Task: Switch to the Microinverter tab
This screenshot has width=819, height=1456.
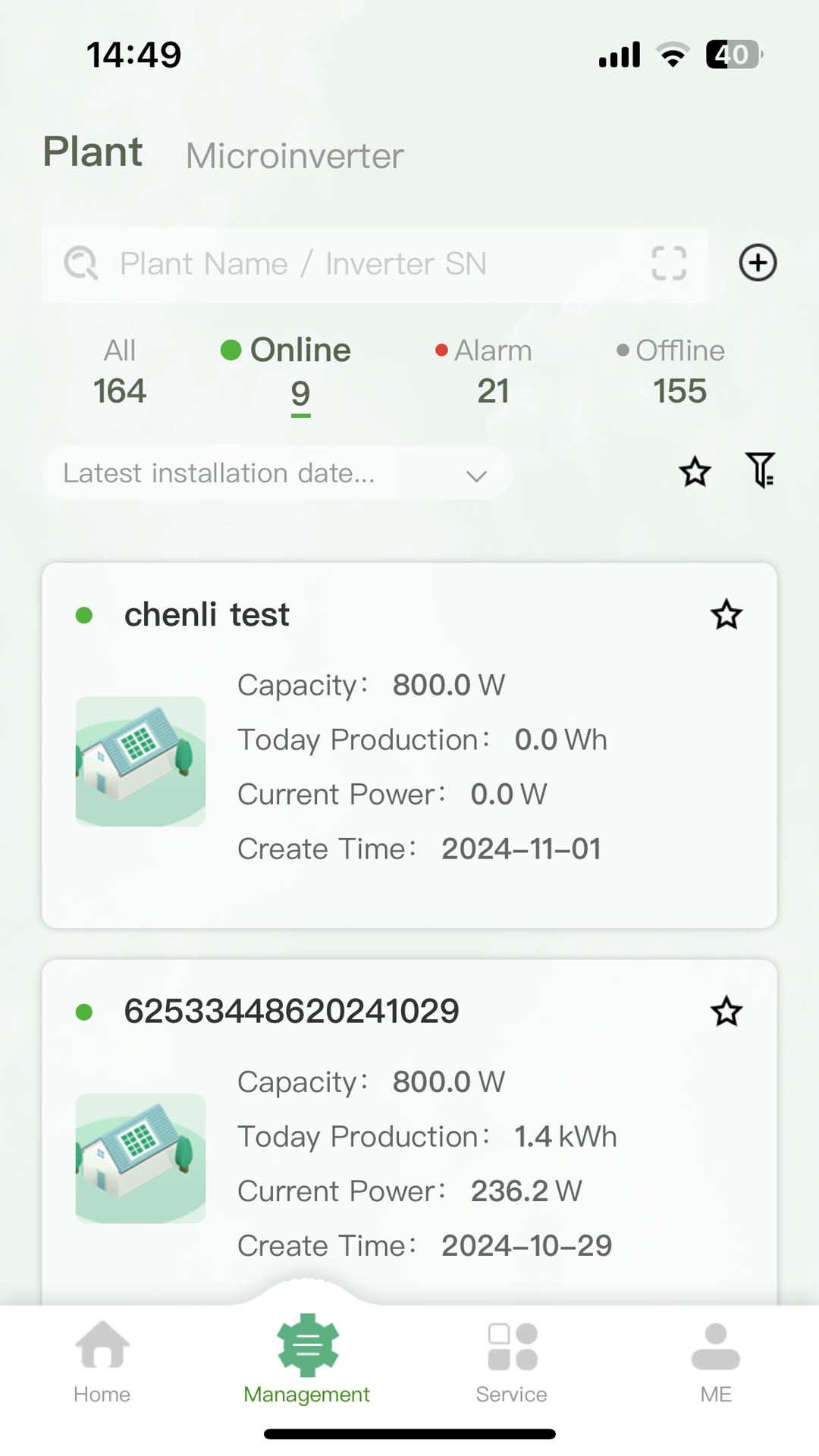Action: tap(294, 156)
